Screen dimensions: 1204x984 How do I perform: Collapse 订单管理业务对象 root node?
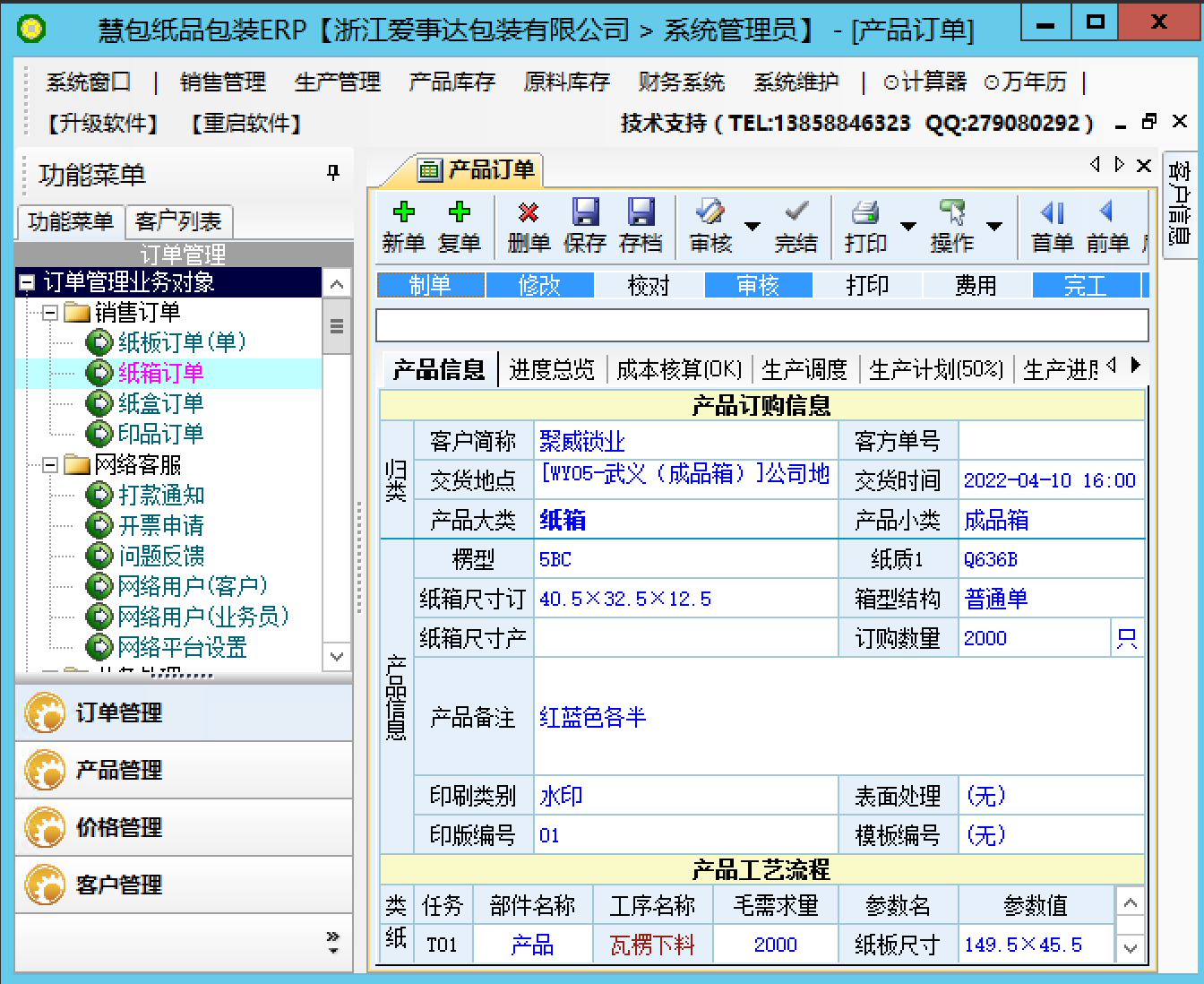coord(27,283)
